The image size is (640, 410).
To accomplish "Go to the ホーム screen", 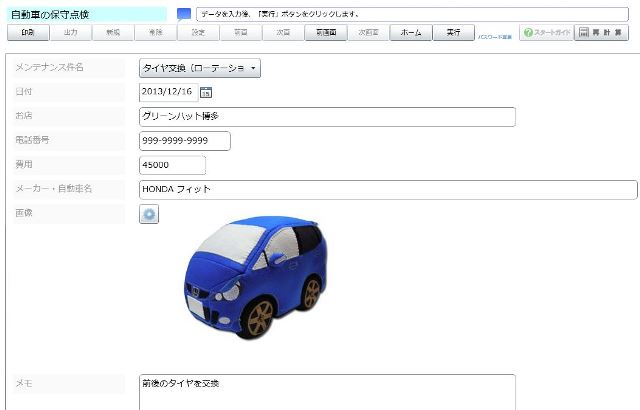I will coord(410,33).
